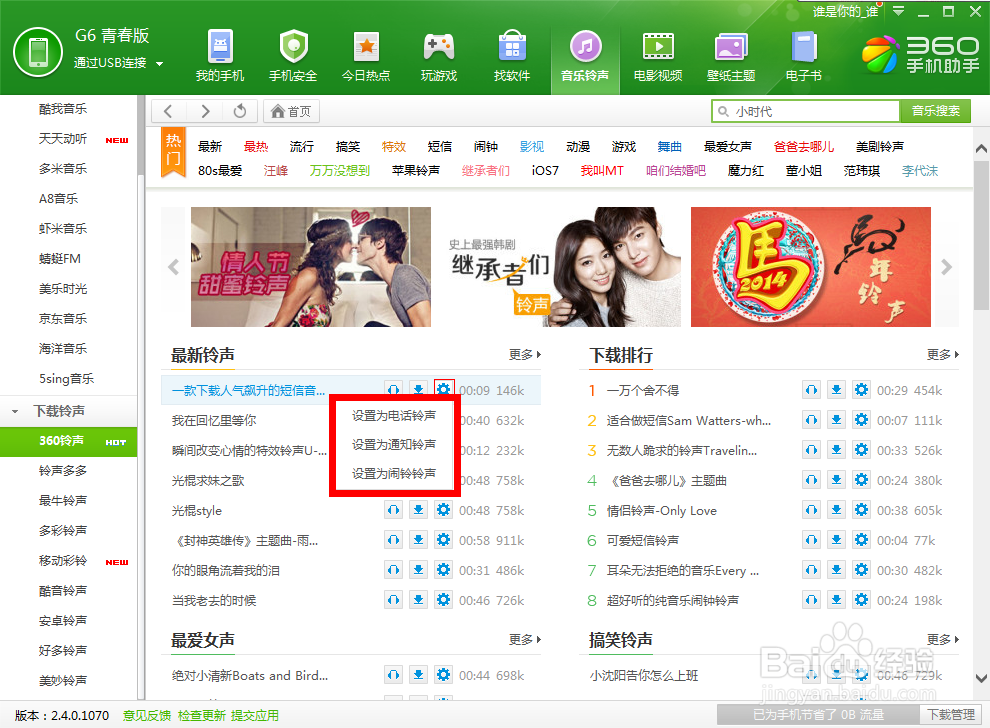Open 壁纸主题 wallpaper section
Viewport: 990px width, 728px height.
pyautogui.click(x=731, y=56)
